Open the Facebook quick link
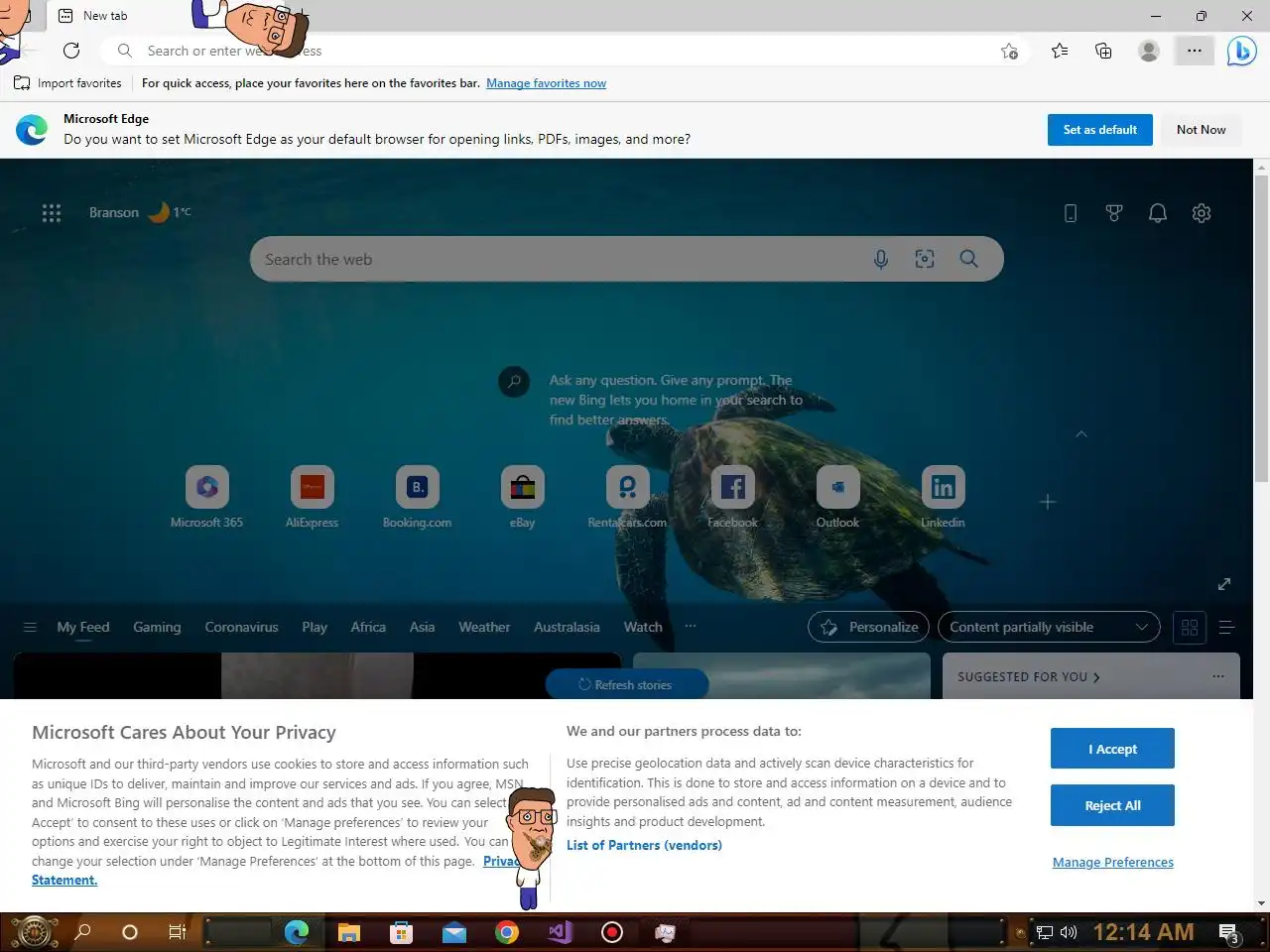Image resolution: width=1270 pixels, height=952 pixels. click(732, 497)
